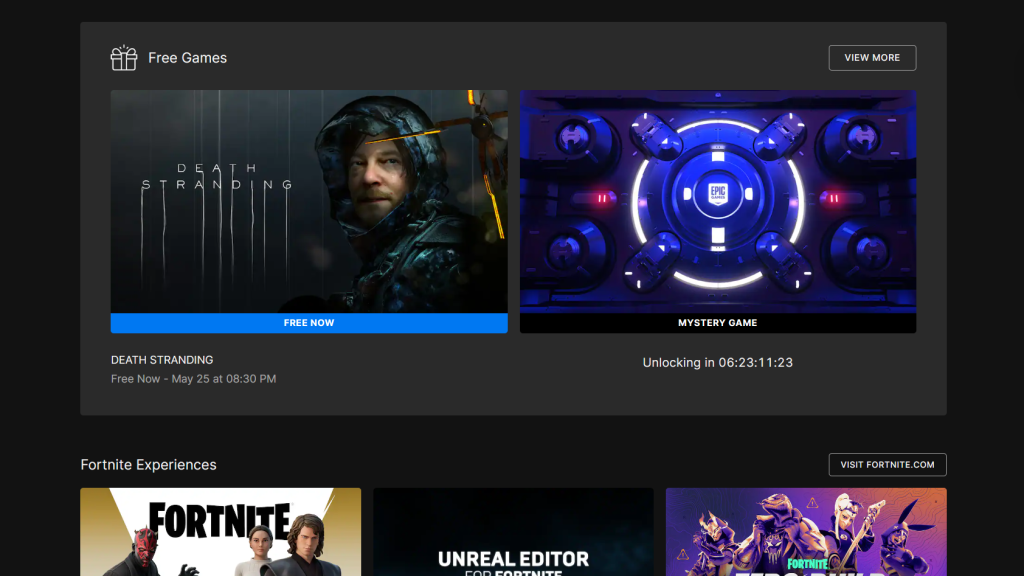
Task: Click the VISIT FORTNITE.COM button
Action: tap(887, 464)
